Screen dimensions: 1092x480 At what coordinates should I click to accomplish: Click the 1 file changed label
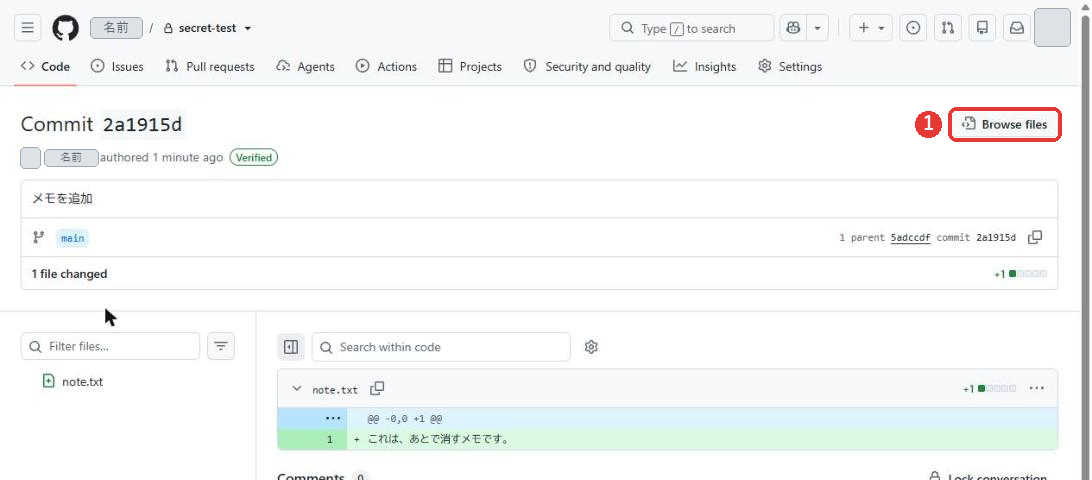pyautogui.click(x=70, y=274)
